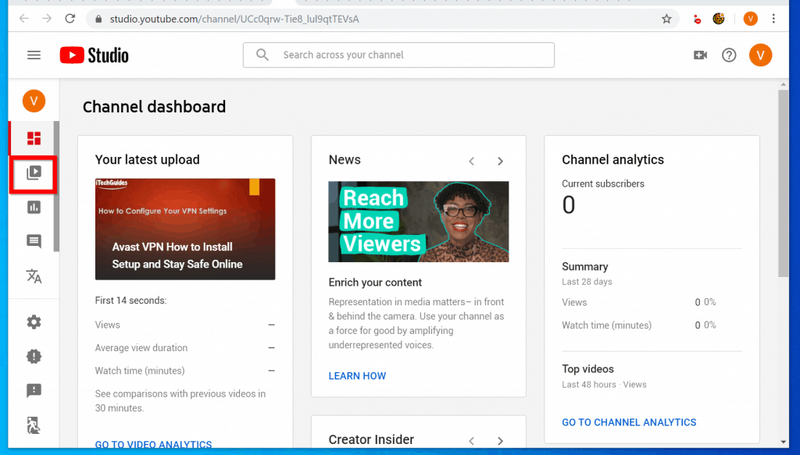
Task: Open the Help question mark icon
Action: tap(729, 55)
